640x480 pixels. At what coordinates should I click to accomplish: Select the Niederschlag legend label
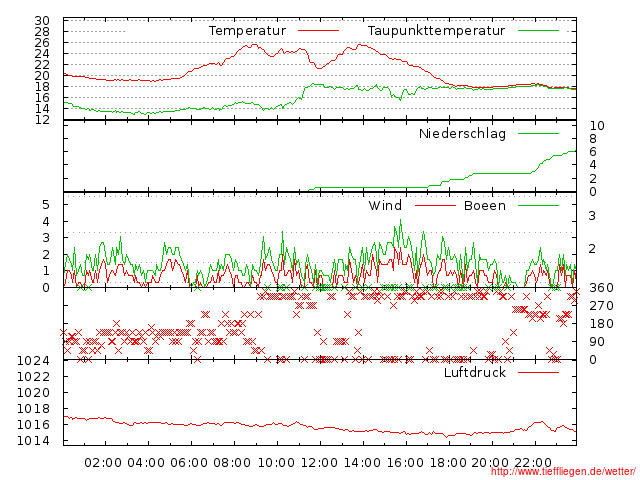tap(462, 133)
